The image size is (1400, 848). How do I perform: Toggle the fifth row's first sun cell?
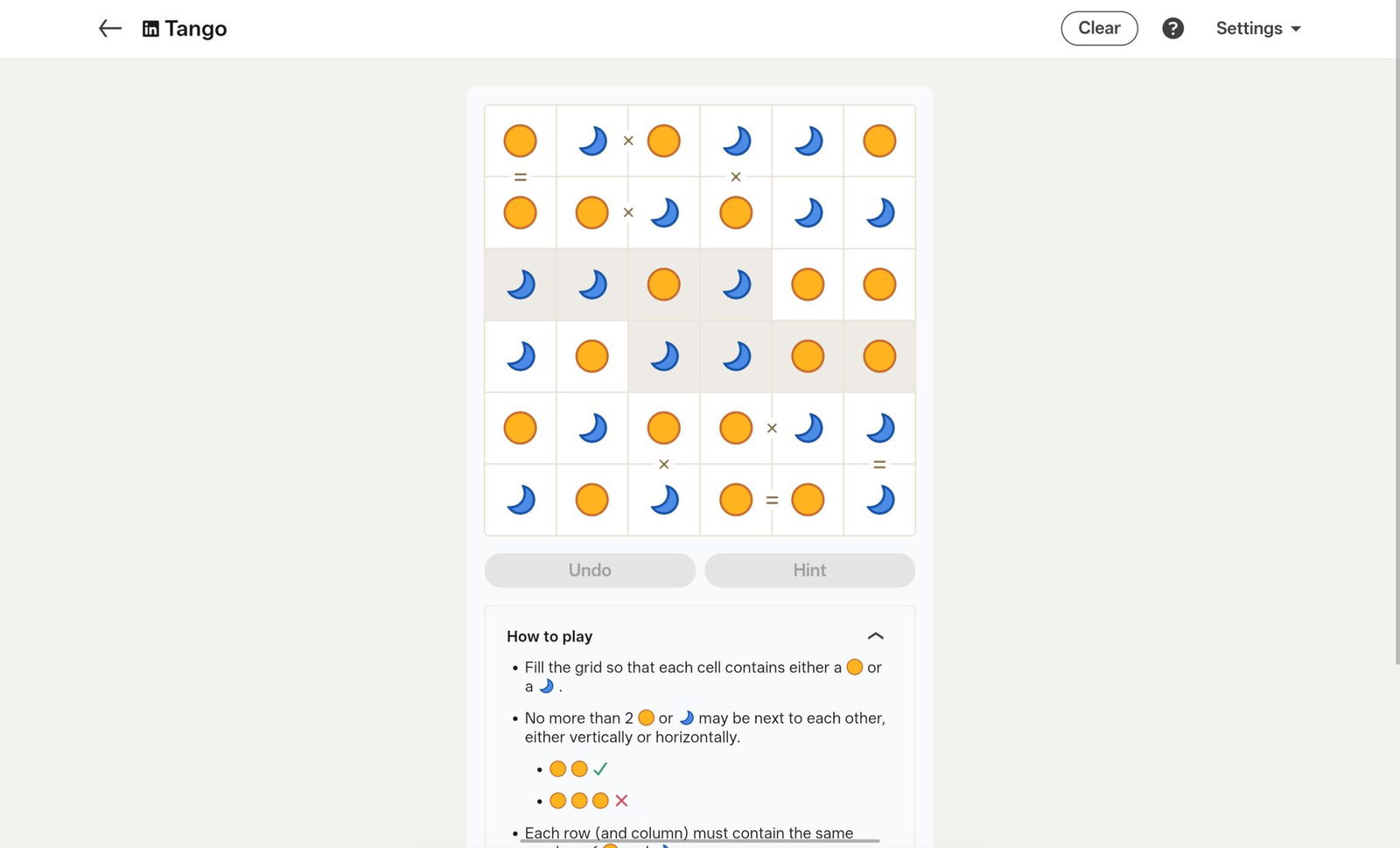pyautogui.click(x=520, y=428)
